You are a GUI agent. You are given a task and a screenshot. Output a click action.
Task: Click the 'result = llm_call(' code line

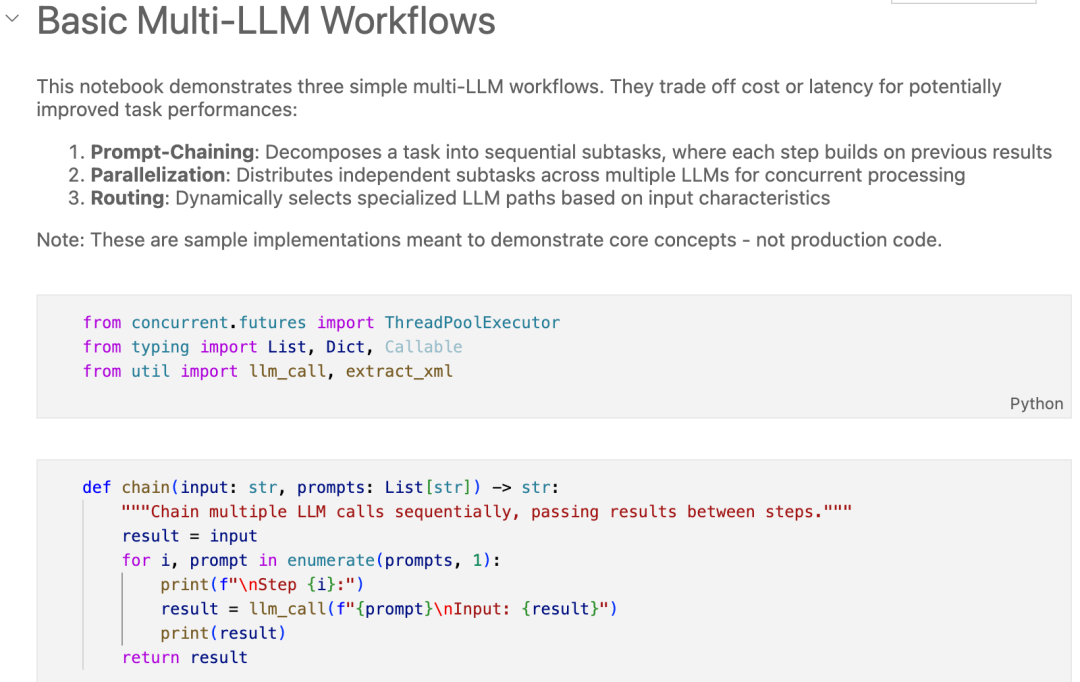[x=388, y=609]
